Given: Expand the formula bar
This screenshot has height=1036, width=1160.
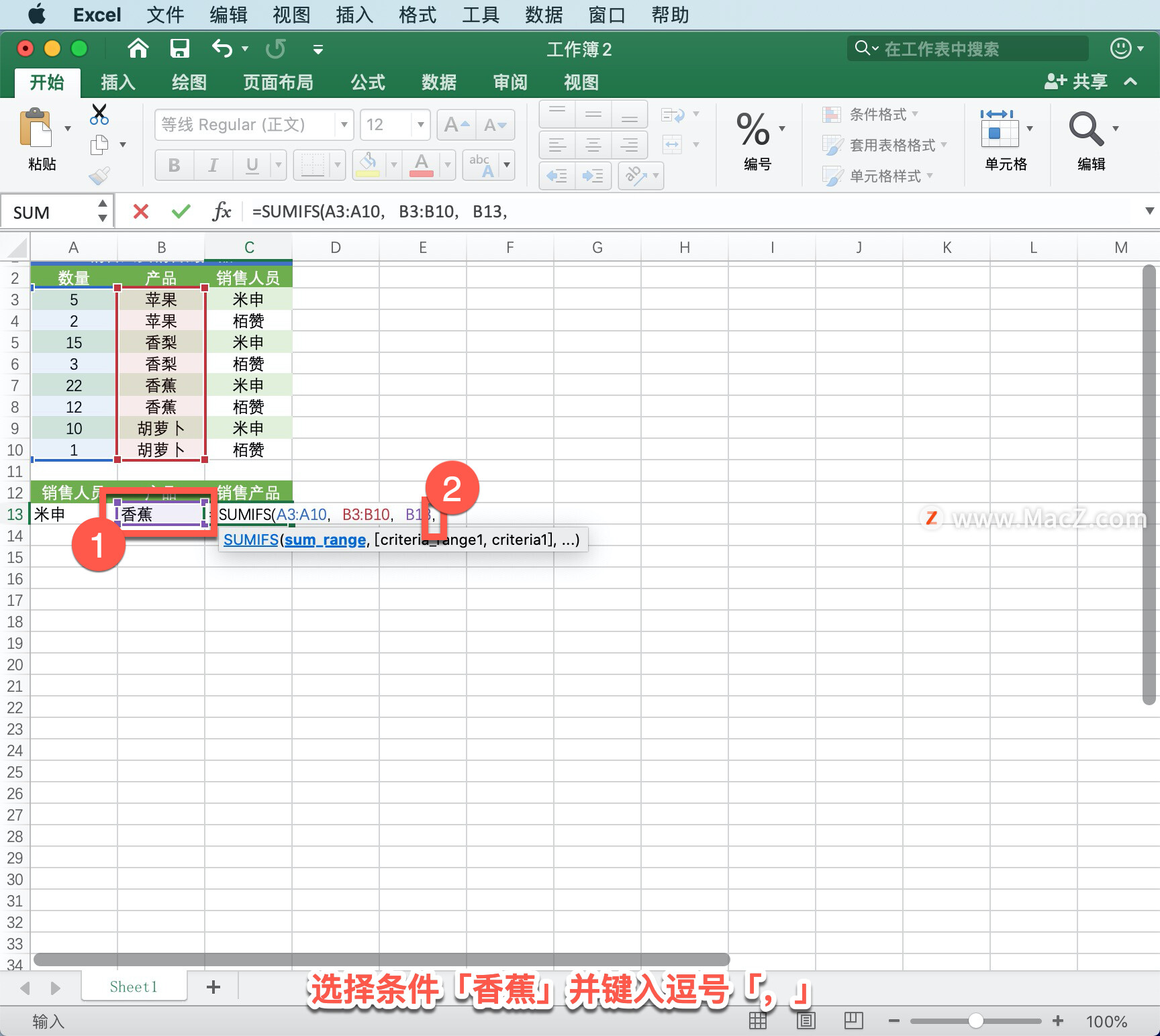Looking at the screenshot, I should (1149, 211).
